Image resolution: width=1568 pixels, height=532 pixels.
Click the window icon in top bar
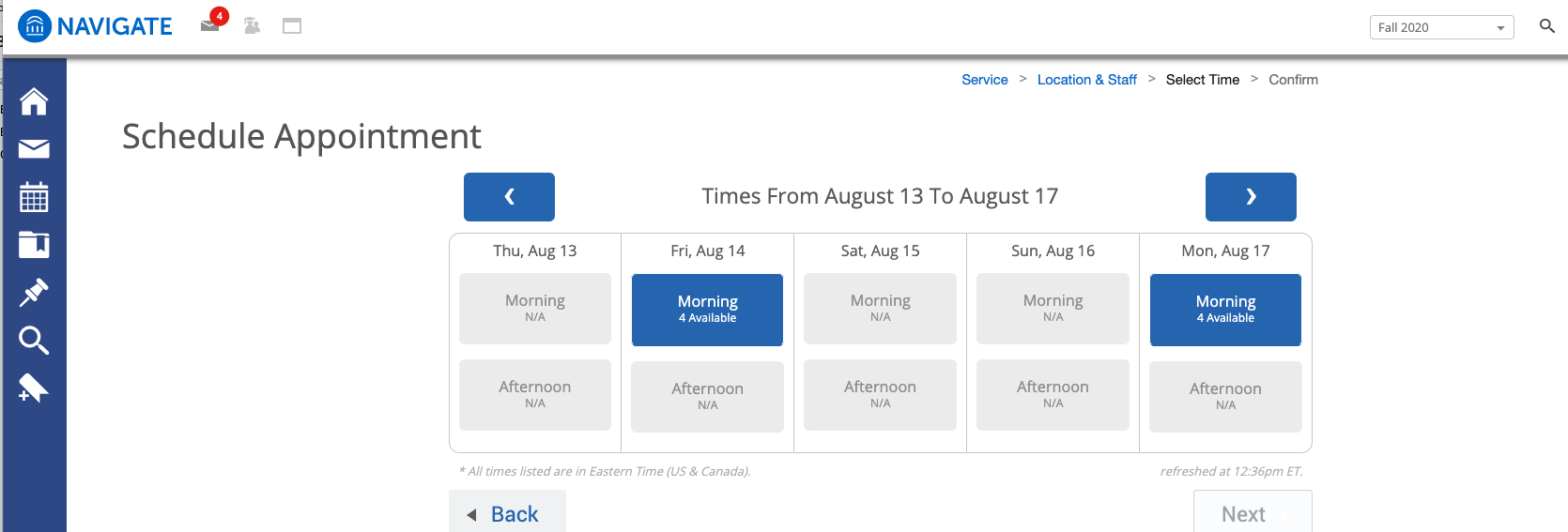click(x=292, y=26)
